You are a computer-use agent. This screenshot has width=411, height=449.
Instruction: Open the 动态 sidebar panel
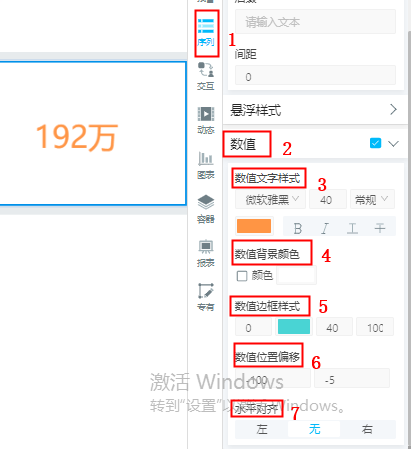[206, 120]
